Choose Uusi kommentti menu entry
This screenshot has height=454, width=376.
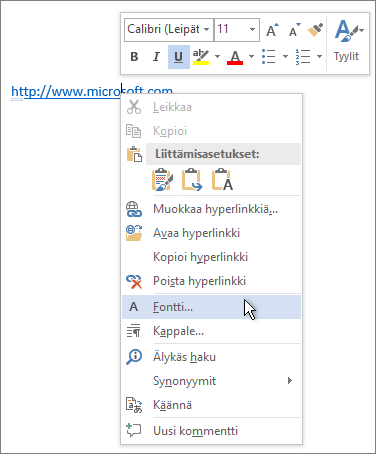[211, 431]
